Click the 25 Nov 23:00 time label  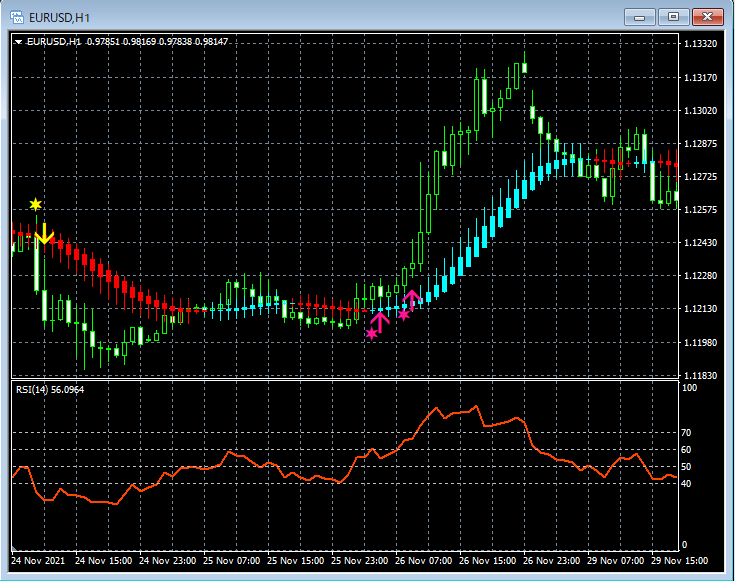(x=360, y=560)
